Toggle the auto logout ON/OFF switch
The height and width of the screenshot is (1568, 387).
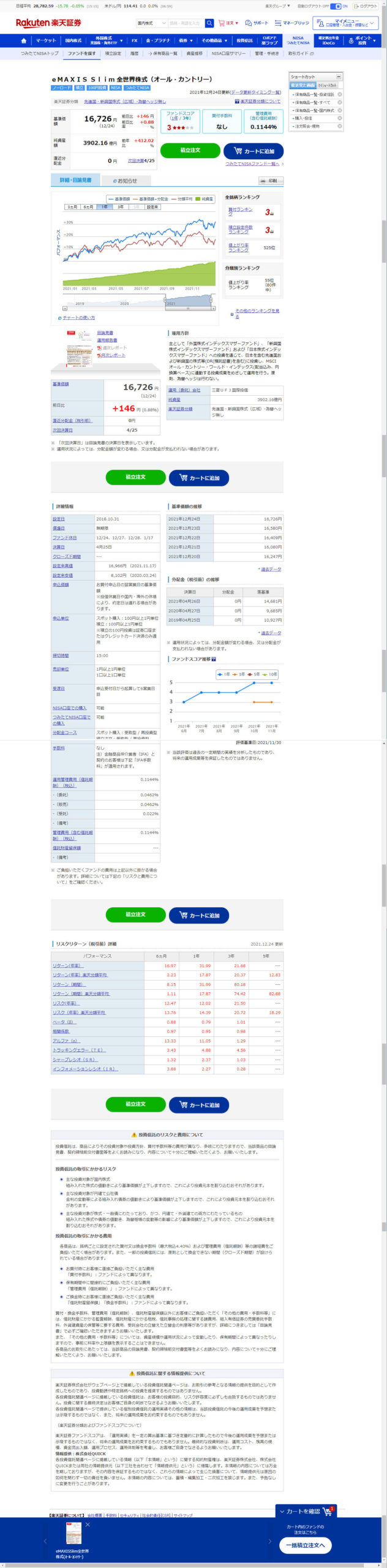point(336,6)
